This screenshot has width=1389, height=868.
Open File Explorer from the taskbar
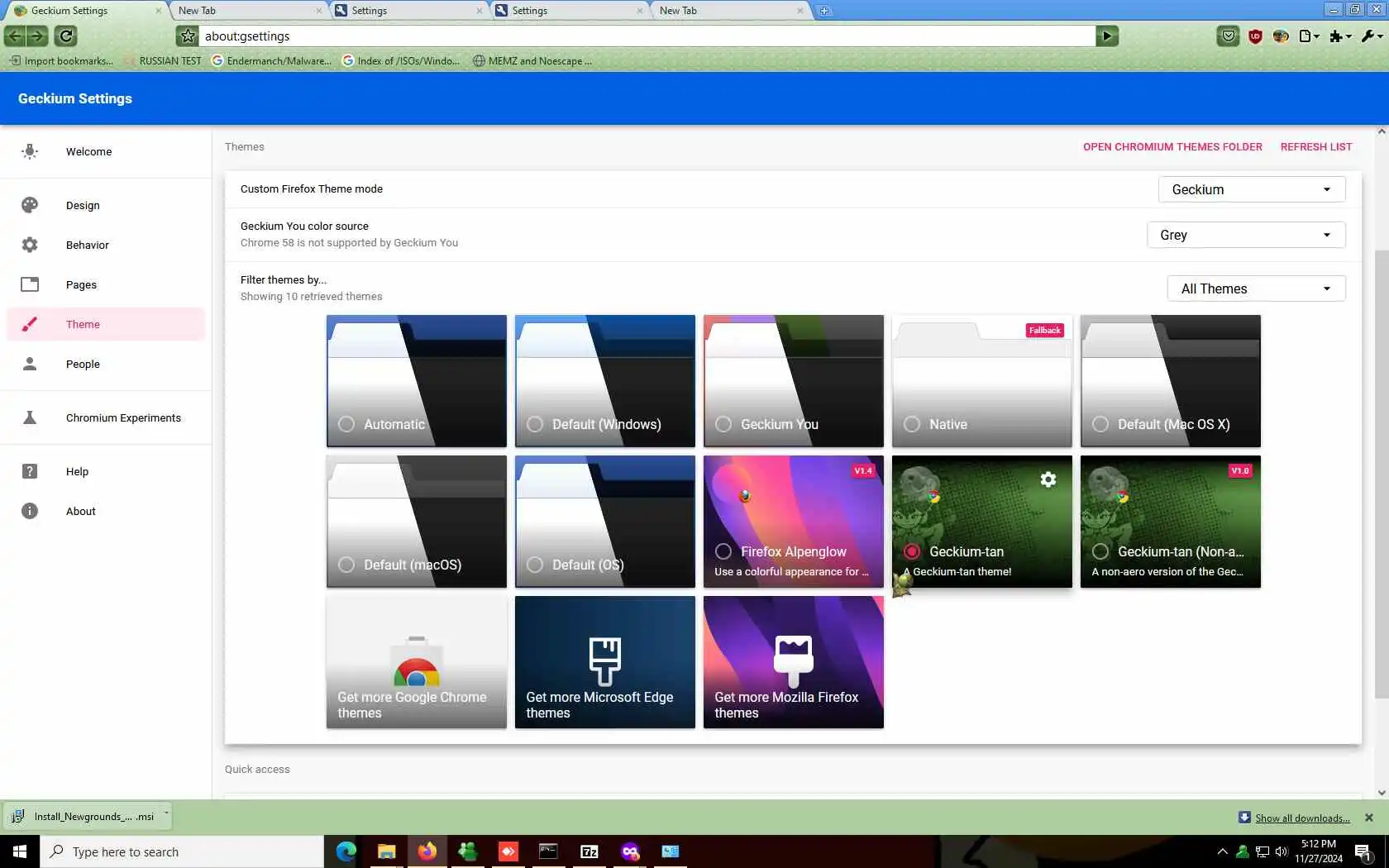(x=386, y=851)
